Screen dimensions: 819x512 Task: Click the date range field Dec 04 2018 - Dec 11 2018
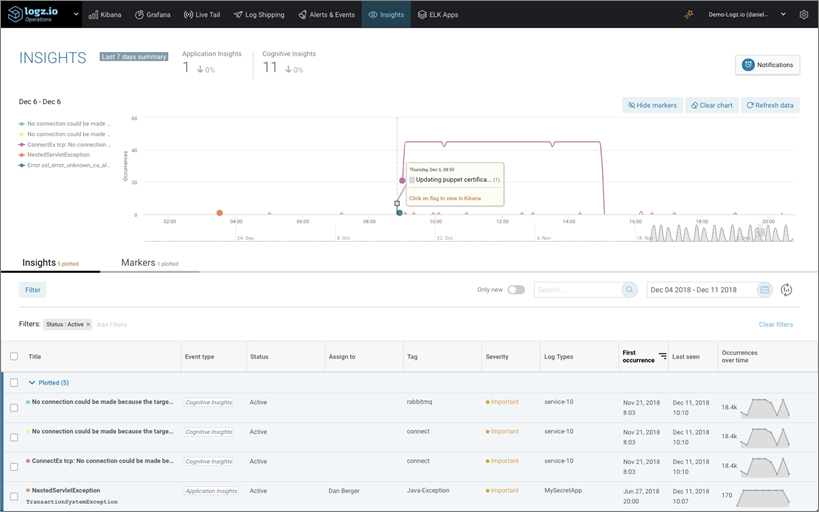[701, 290]
